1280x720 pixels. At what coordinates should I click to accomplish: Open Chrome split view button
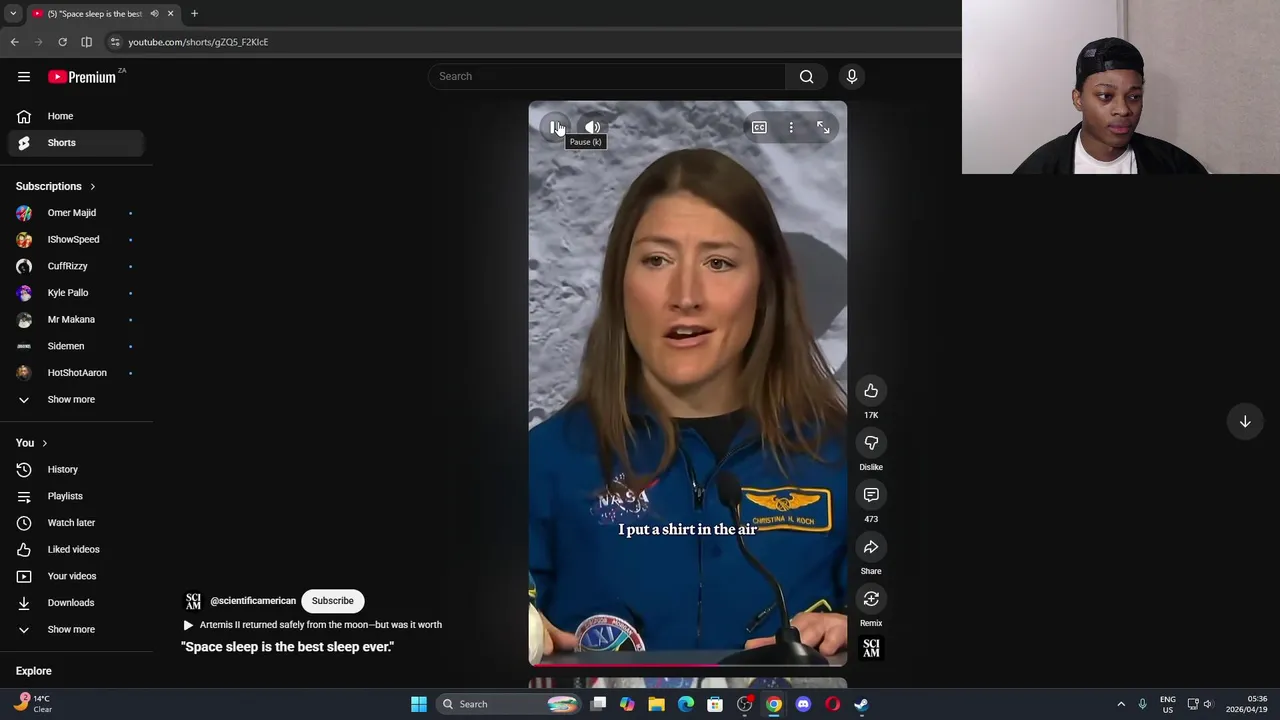[86, 42]
